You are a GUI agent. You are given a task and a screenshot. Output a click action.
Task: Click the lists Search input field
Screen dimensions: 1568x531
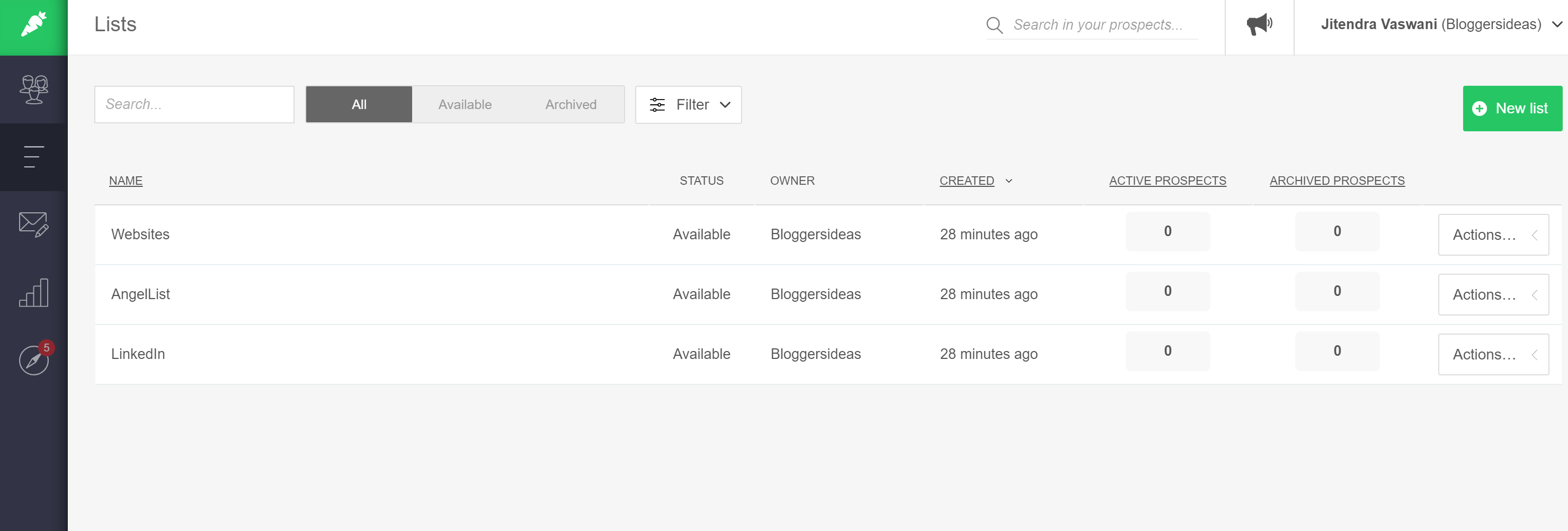coord(194,105)
